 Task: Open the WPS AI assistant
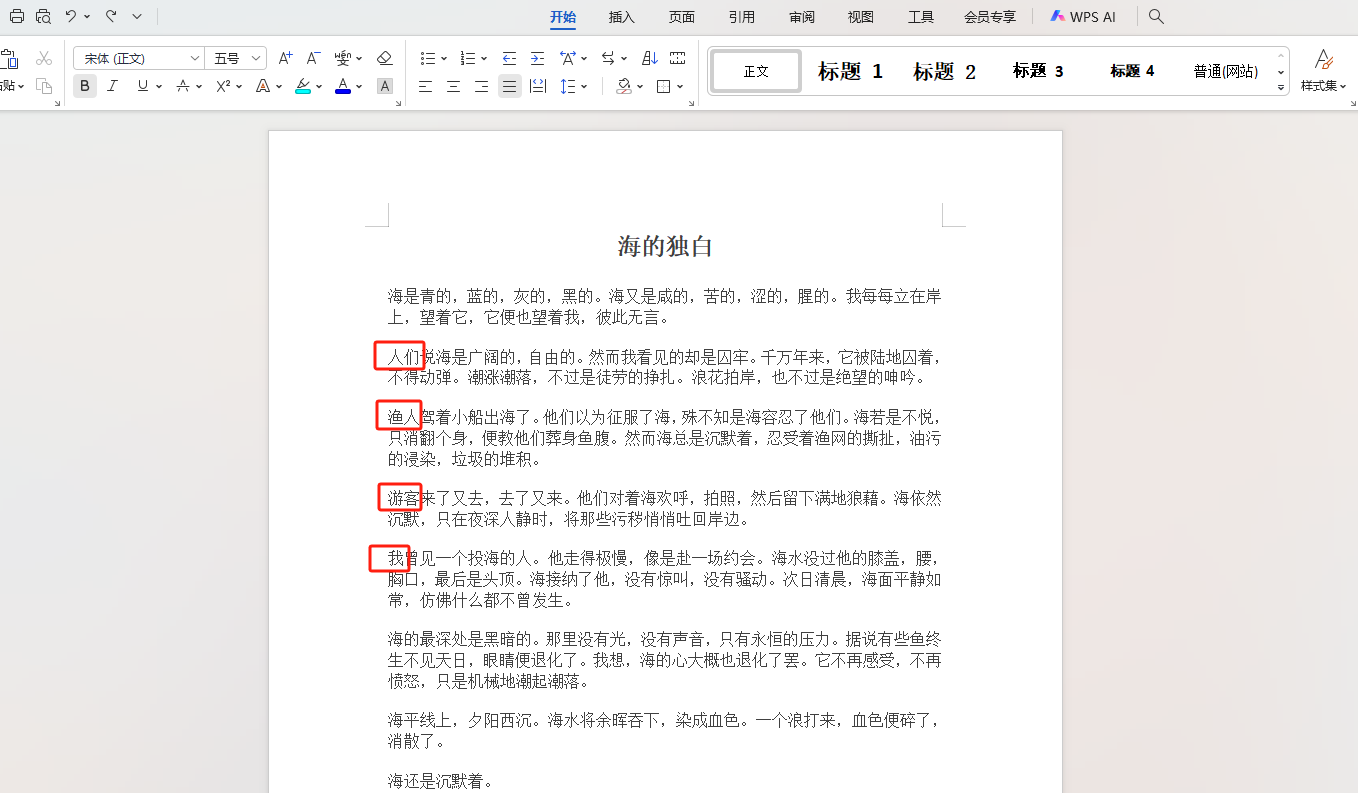pyautogui.click(x=1083, y=16)
